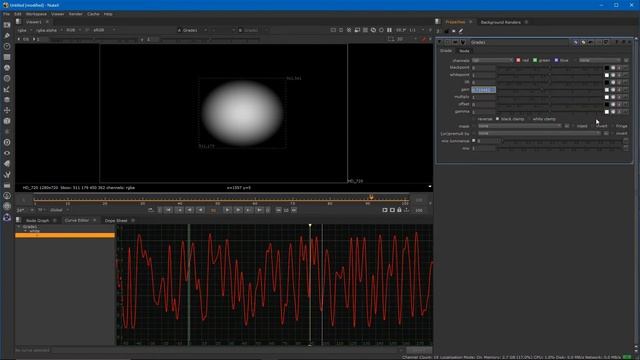
Task: Open the Viewer1 tab
Action: (33, 22)
